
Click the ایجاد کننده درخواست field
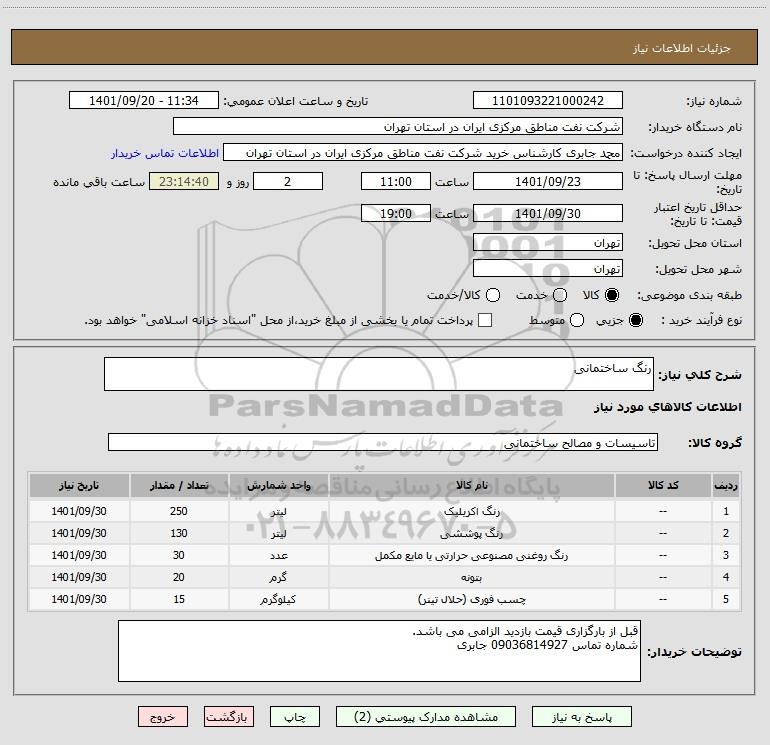[423, 153]
